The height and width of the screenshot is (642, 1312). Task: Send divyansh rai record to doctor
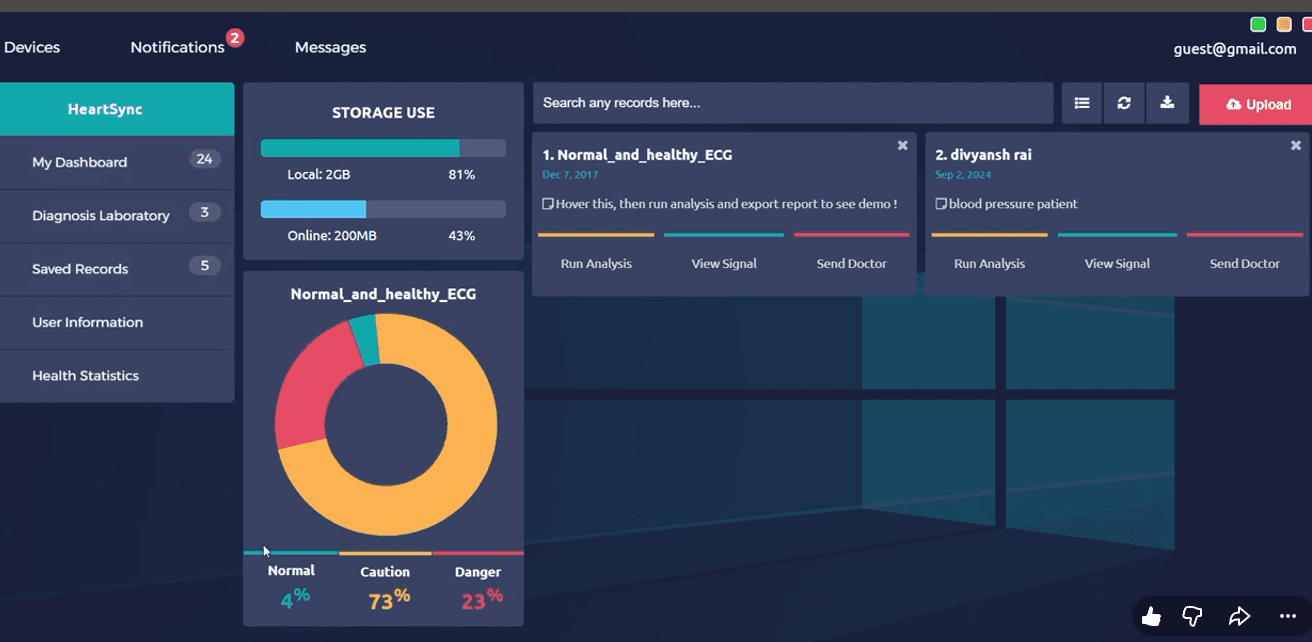pyautogui.click(x=1245, y=264)
